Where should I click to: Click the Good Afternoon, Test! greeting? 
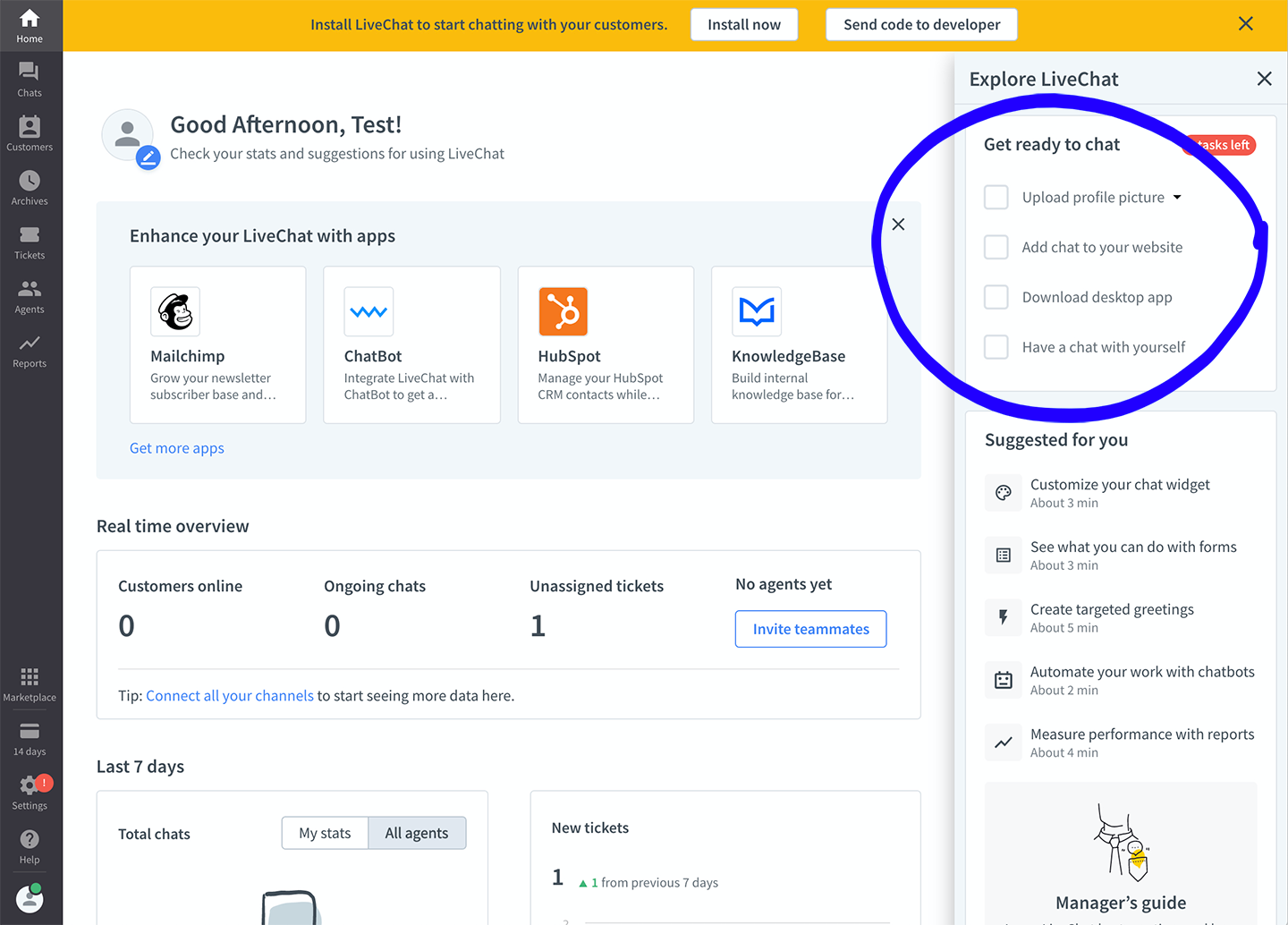tap(286, 124)
